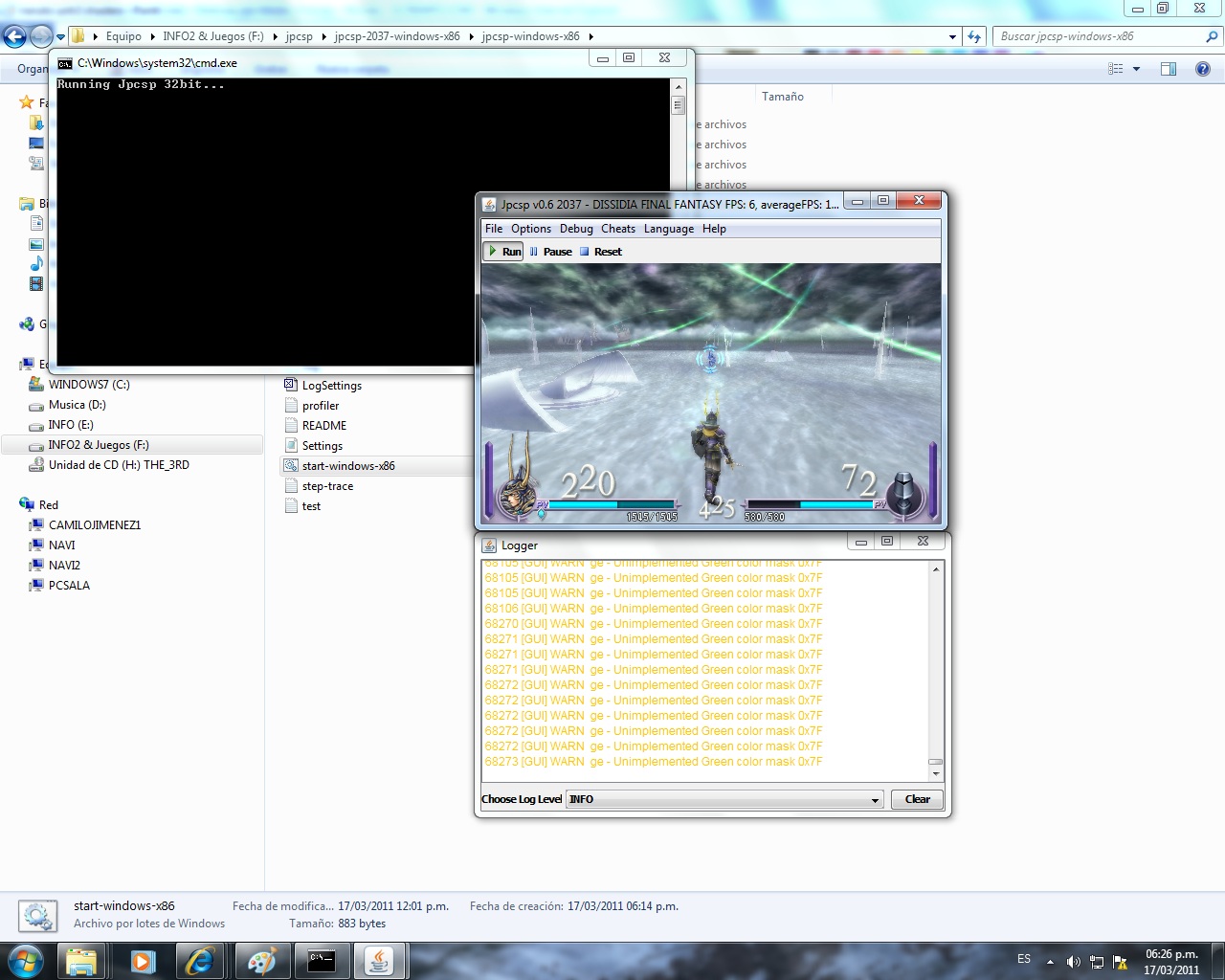Toggle the preview pane icon

(1169, 69)
